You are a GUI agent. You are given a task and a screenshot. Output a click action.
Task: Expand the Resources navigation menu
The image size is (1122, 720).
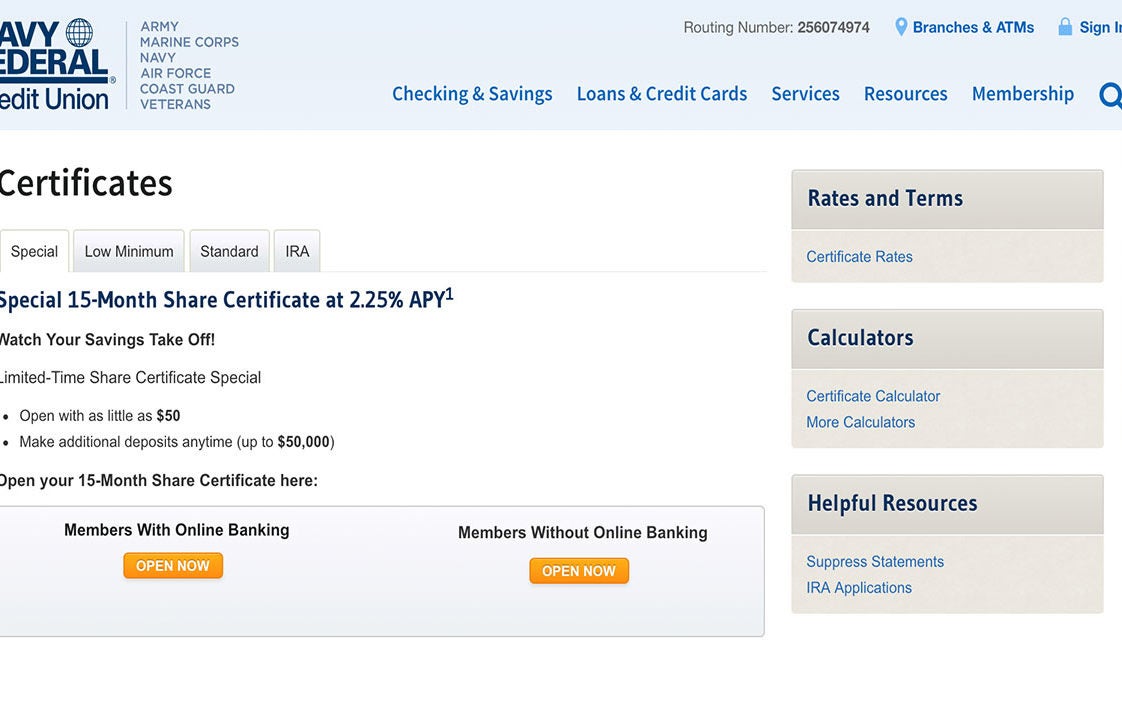tap(905, 94)
